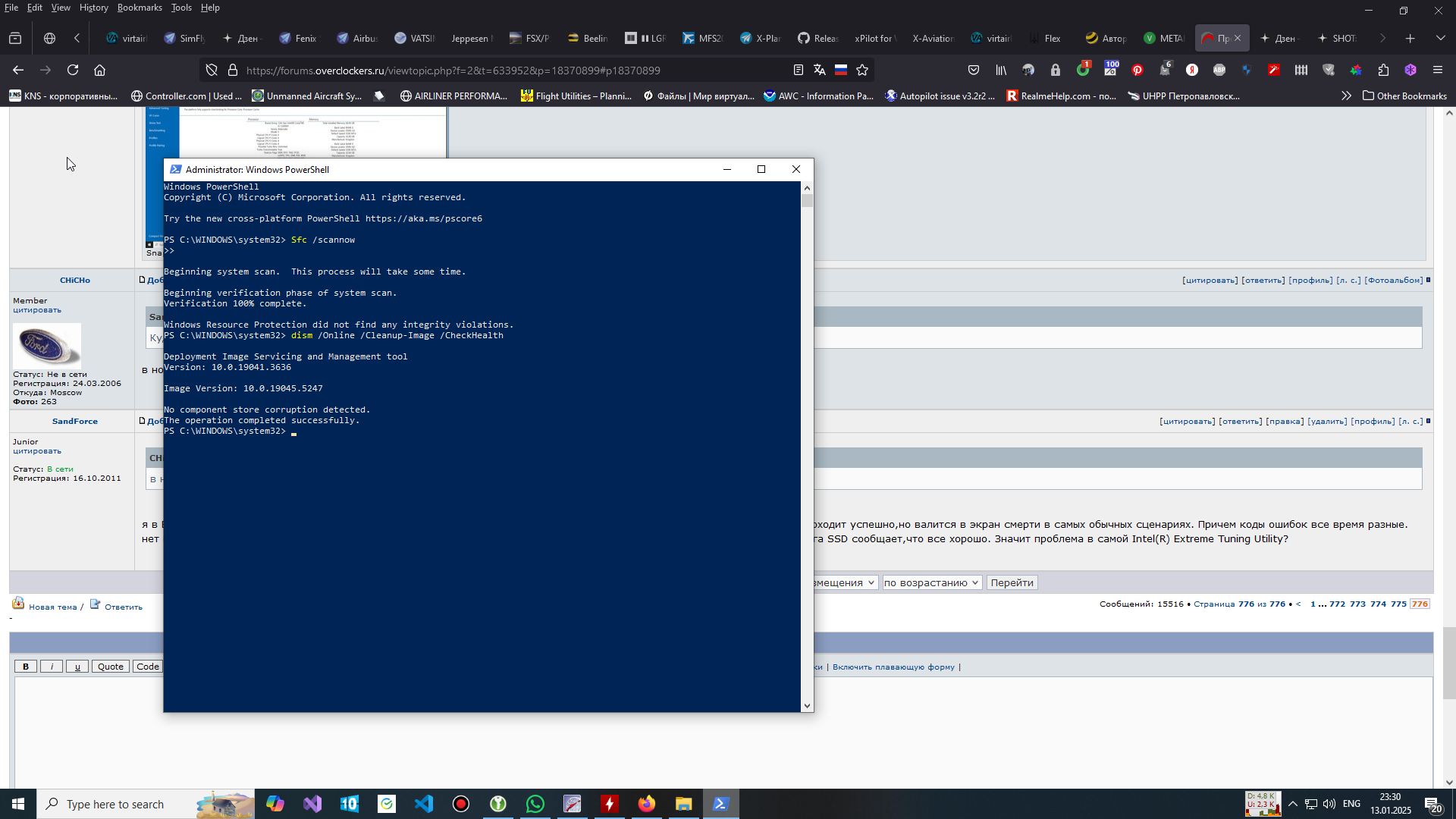1456x819 pixels.
Task: Click the translate page icon
Action: [819, 70]
